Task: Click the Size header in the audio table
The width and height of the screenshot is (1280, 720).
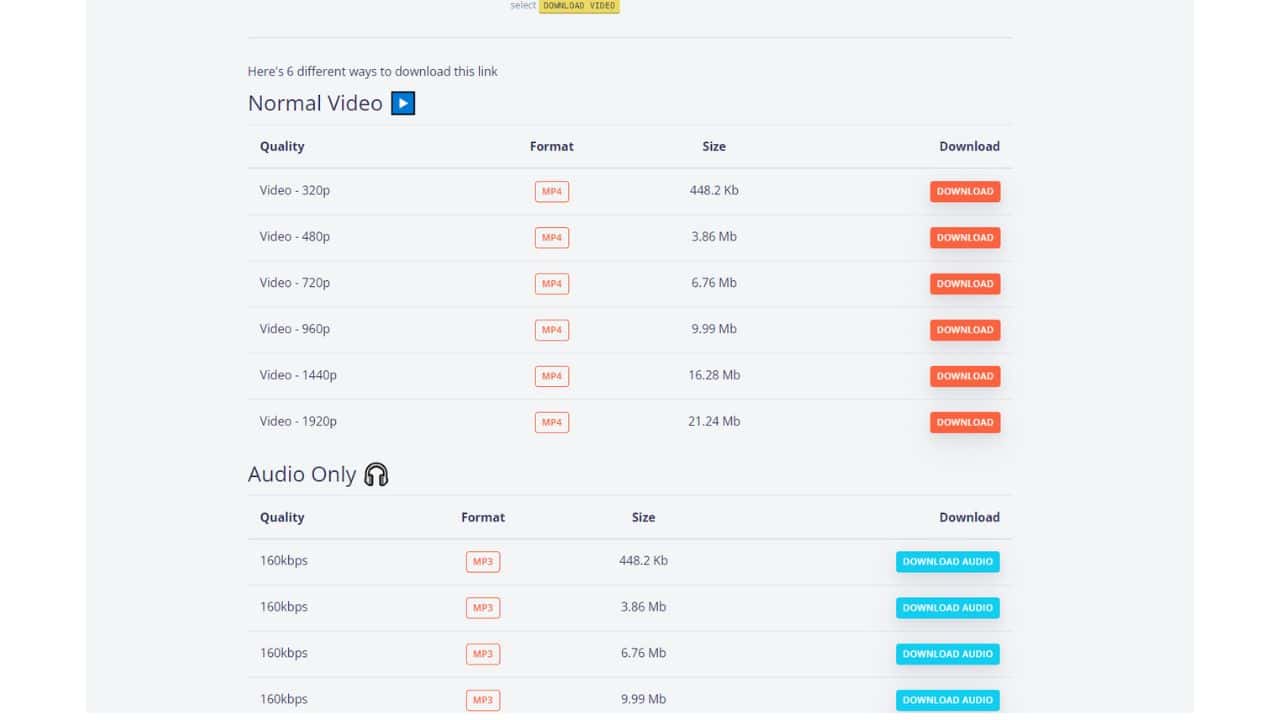Action: pyautogui.click(x=643, y=517)
